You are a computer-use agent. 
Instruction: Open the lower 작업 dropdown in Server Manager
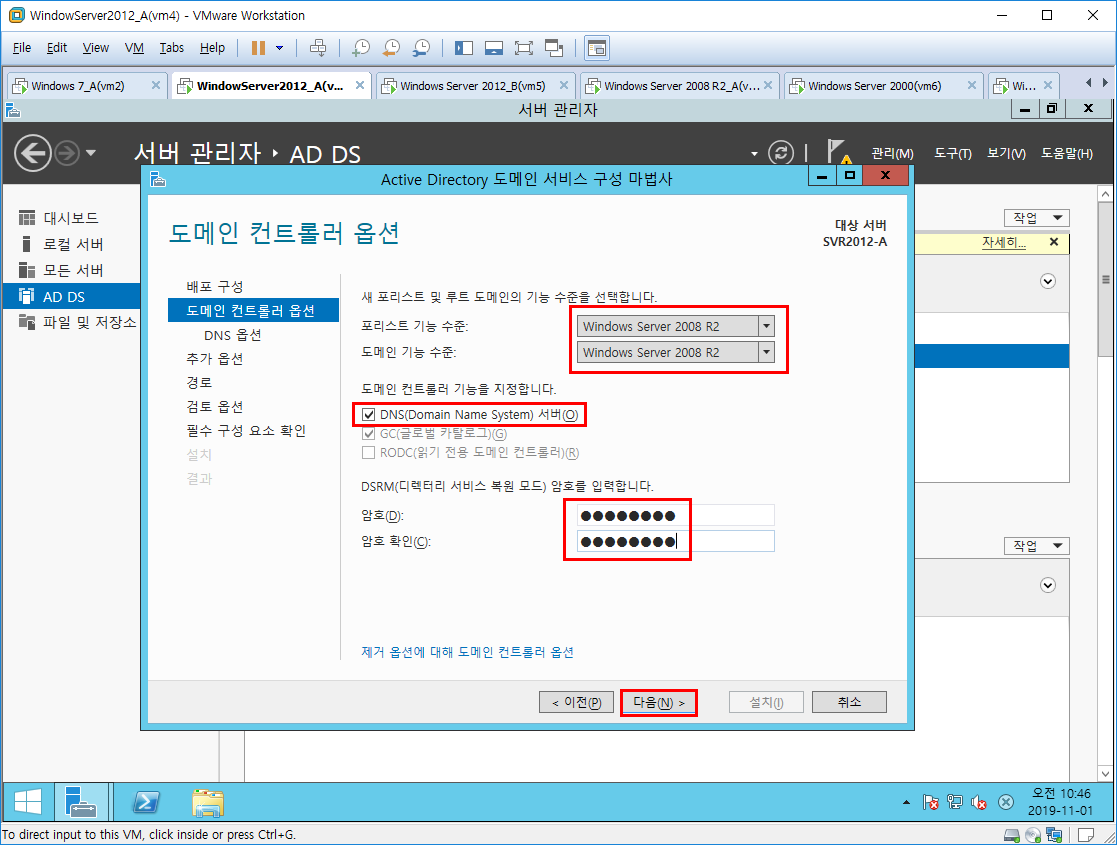[1037, 546]
